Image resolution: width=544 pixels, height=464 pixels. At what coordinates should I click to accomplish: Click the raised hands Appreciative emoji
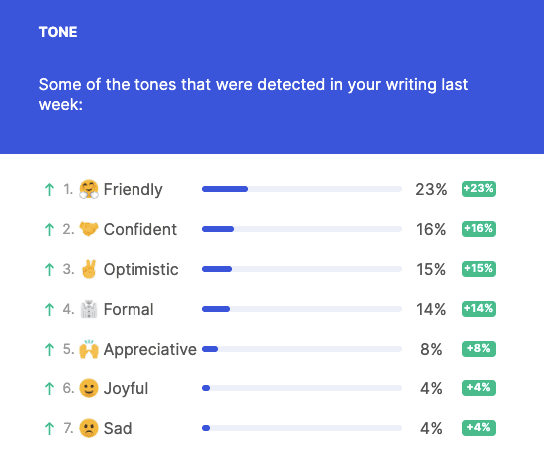pos(89,349)
